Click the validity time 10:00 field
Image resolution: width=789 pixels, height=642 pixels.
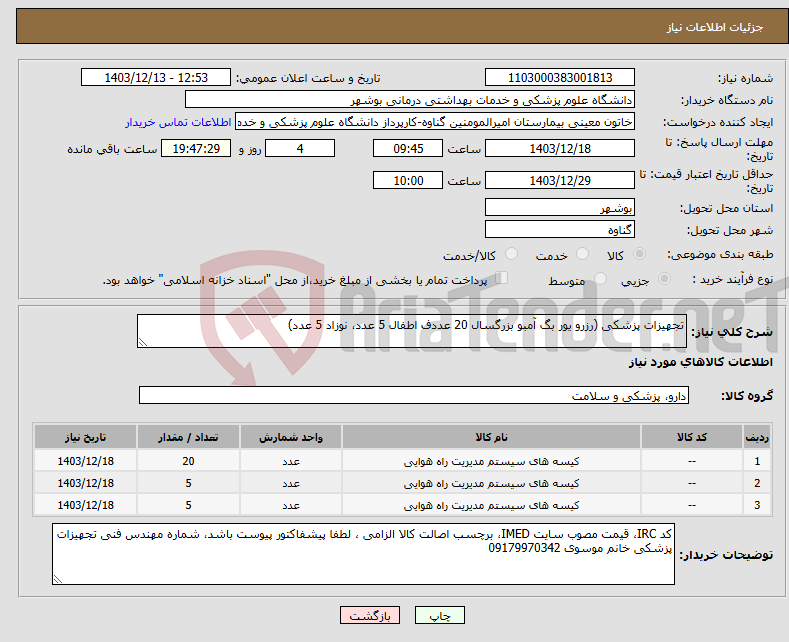(408, 180)
